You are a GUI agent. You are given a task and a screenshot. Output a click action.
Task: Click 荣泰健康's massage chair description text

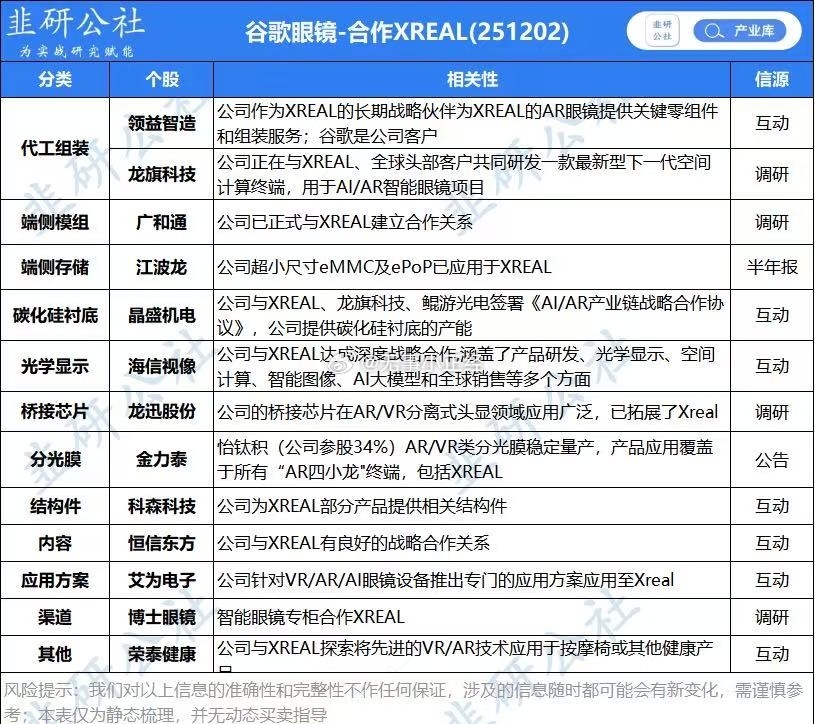pos(465,655)
